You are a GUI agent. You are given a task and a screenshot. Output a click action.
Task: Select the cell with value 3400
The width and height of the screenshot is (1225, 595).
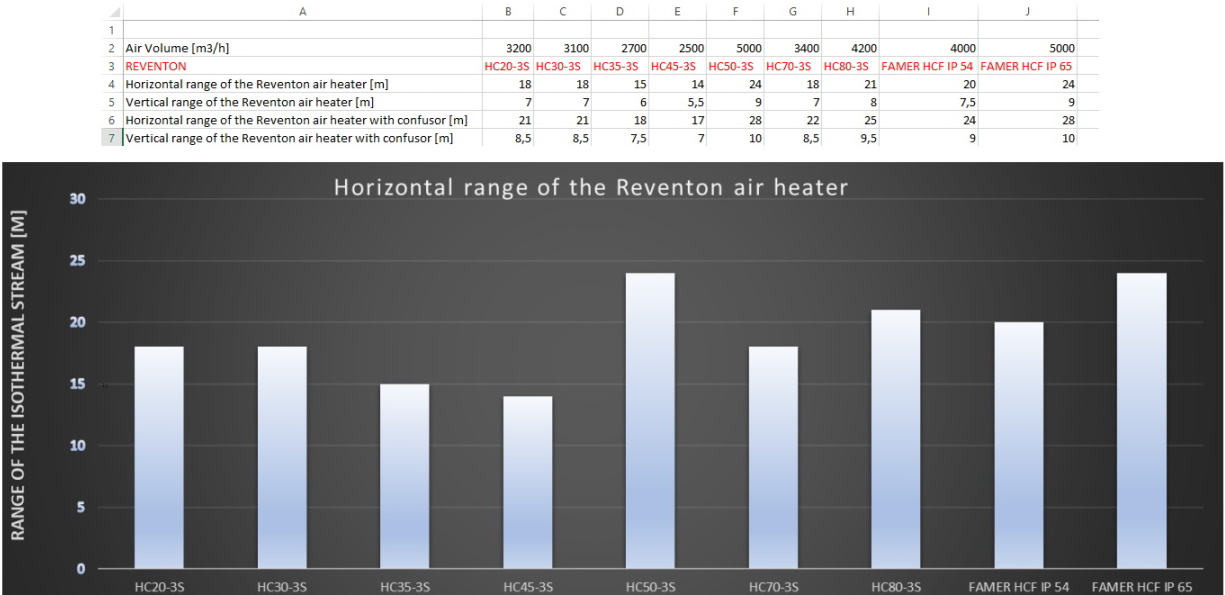click(792, 48)
